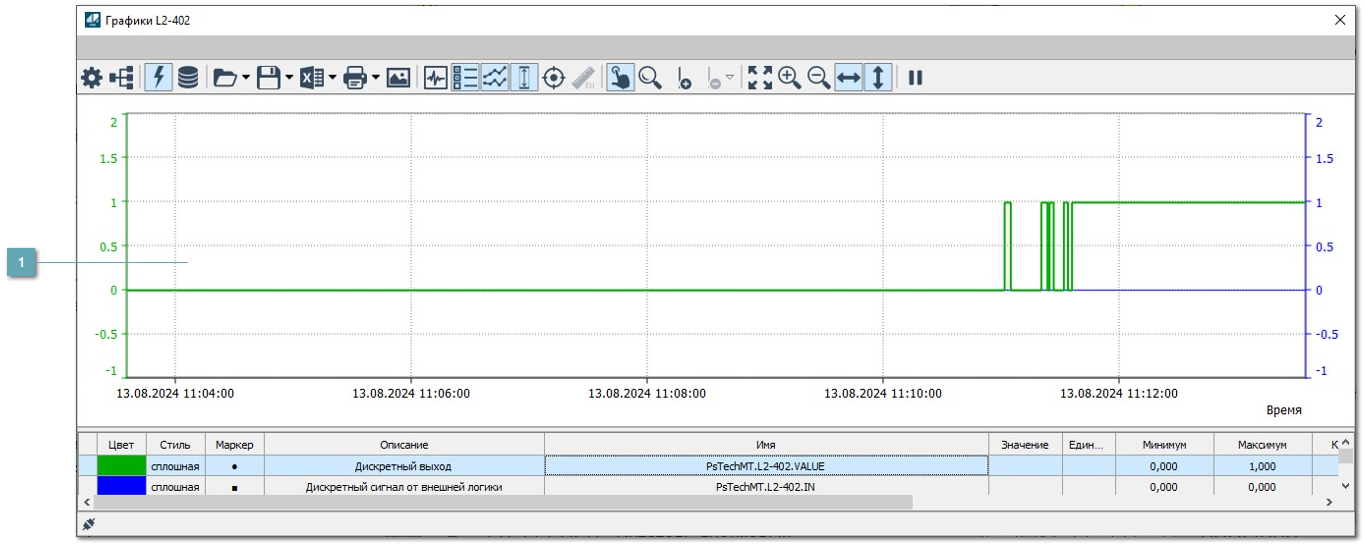Click the green color swatch for Дискретный выход

(x=122, y=466)
